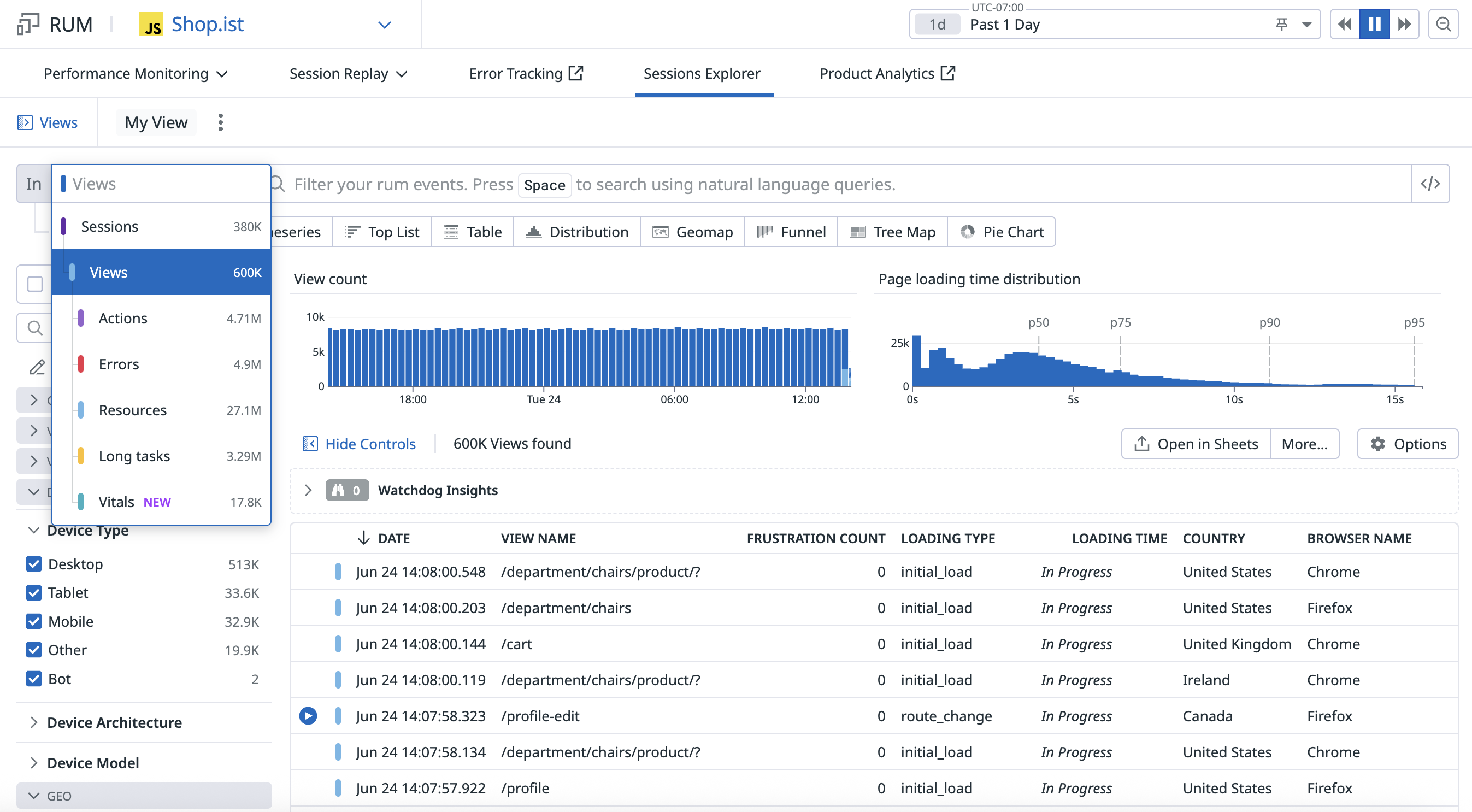
Task: Switch to Table visualization
Action: tap(473, 232)
